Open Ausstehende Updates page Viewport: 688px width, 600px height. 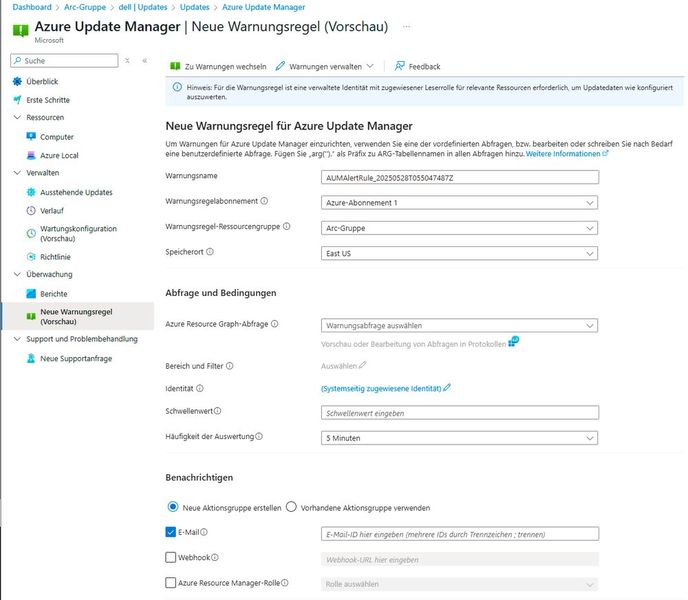(76, 192)
